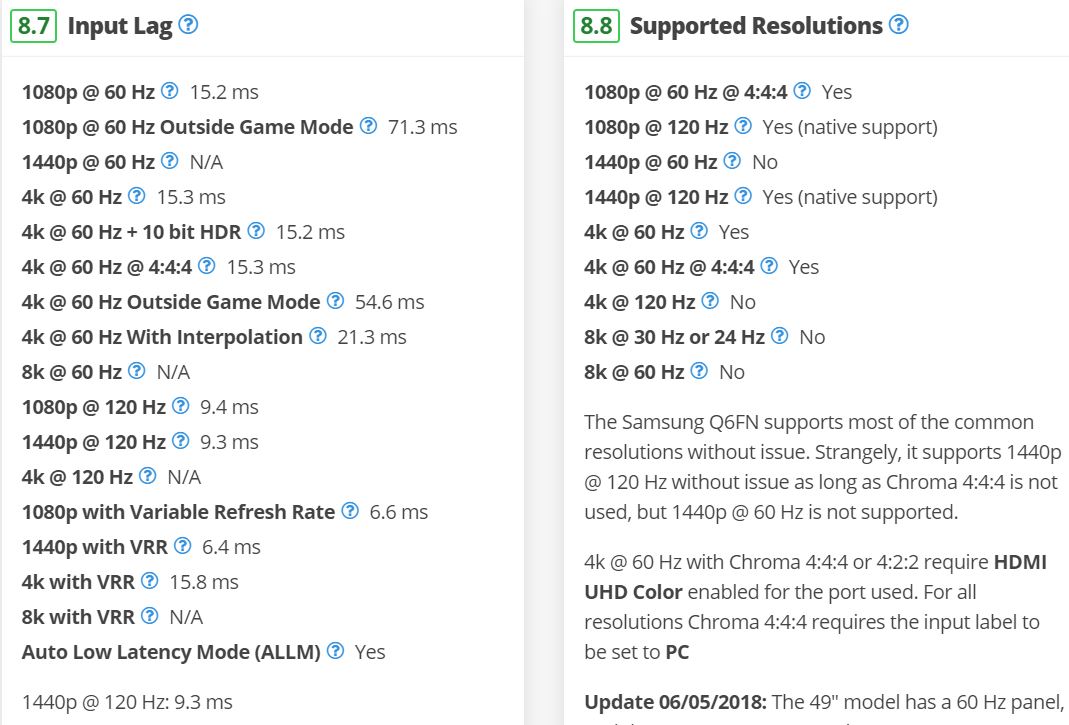Click the 4k with VRR label
Screen dimensions: 1069x725
[78, 582]
